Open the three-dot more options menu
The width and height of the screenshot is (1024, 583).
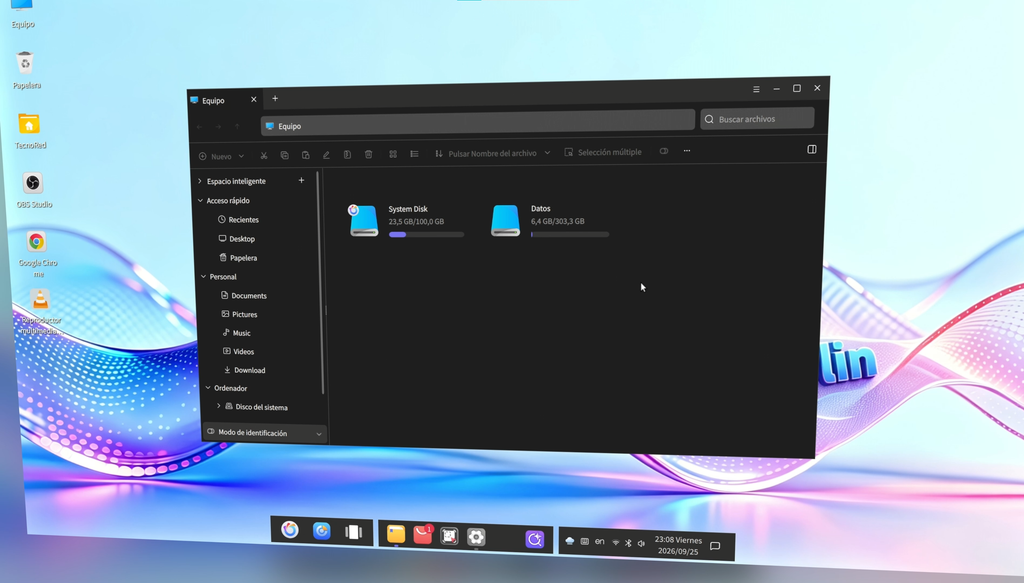coord(686,151)
